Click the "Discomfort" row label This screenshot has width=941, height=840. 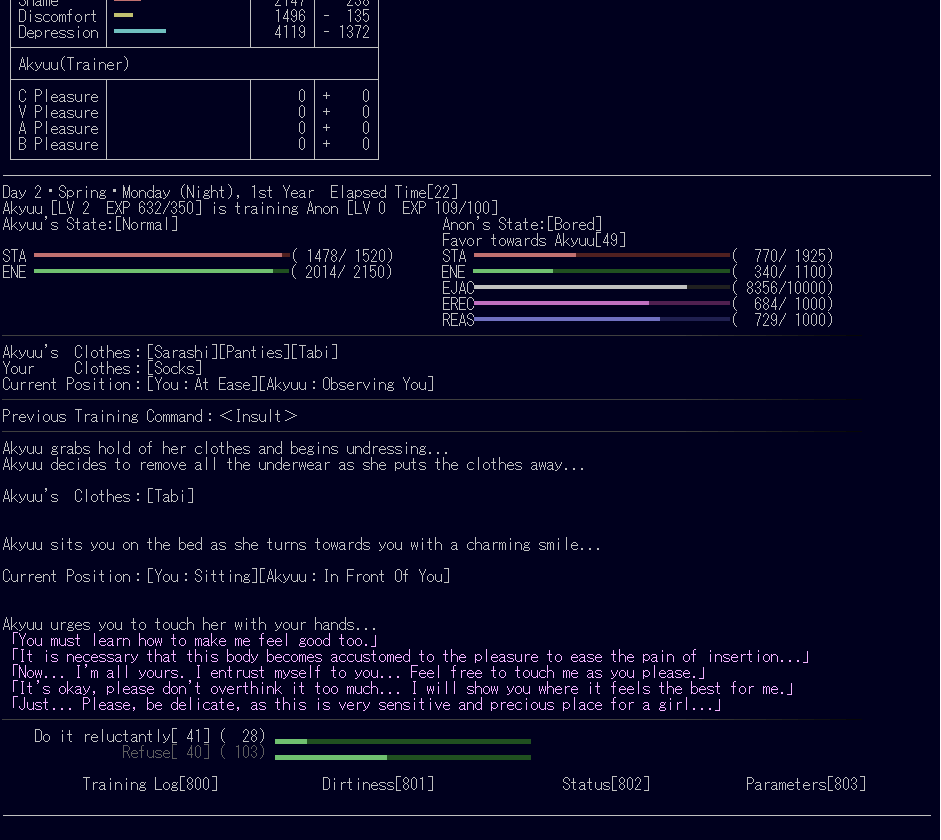[58, 16]
